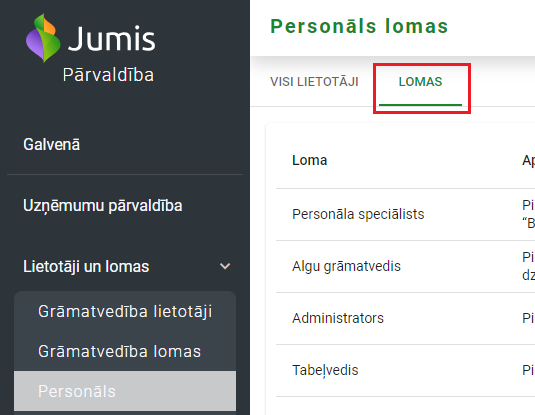Collapse the Lietotāji un lomas chevron

[x=225, y=266]
